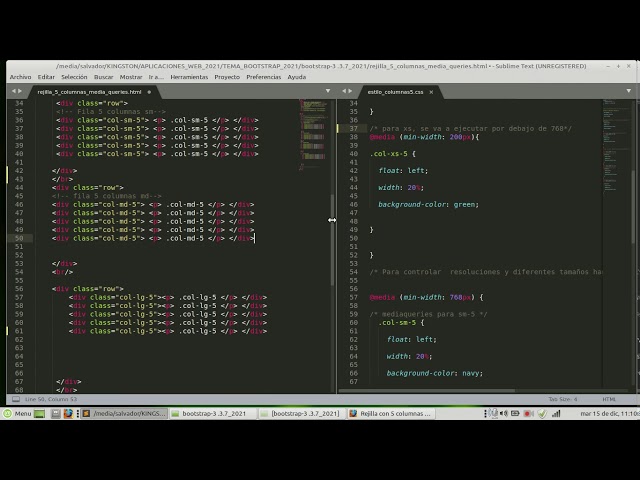Click the red recording icon in tray
Image resolution: width=640 pixels, height=480 pixels.
coord(528,413)
